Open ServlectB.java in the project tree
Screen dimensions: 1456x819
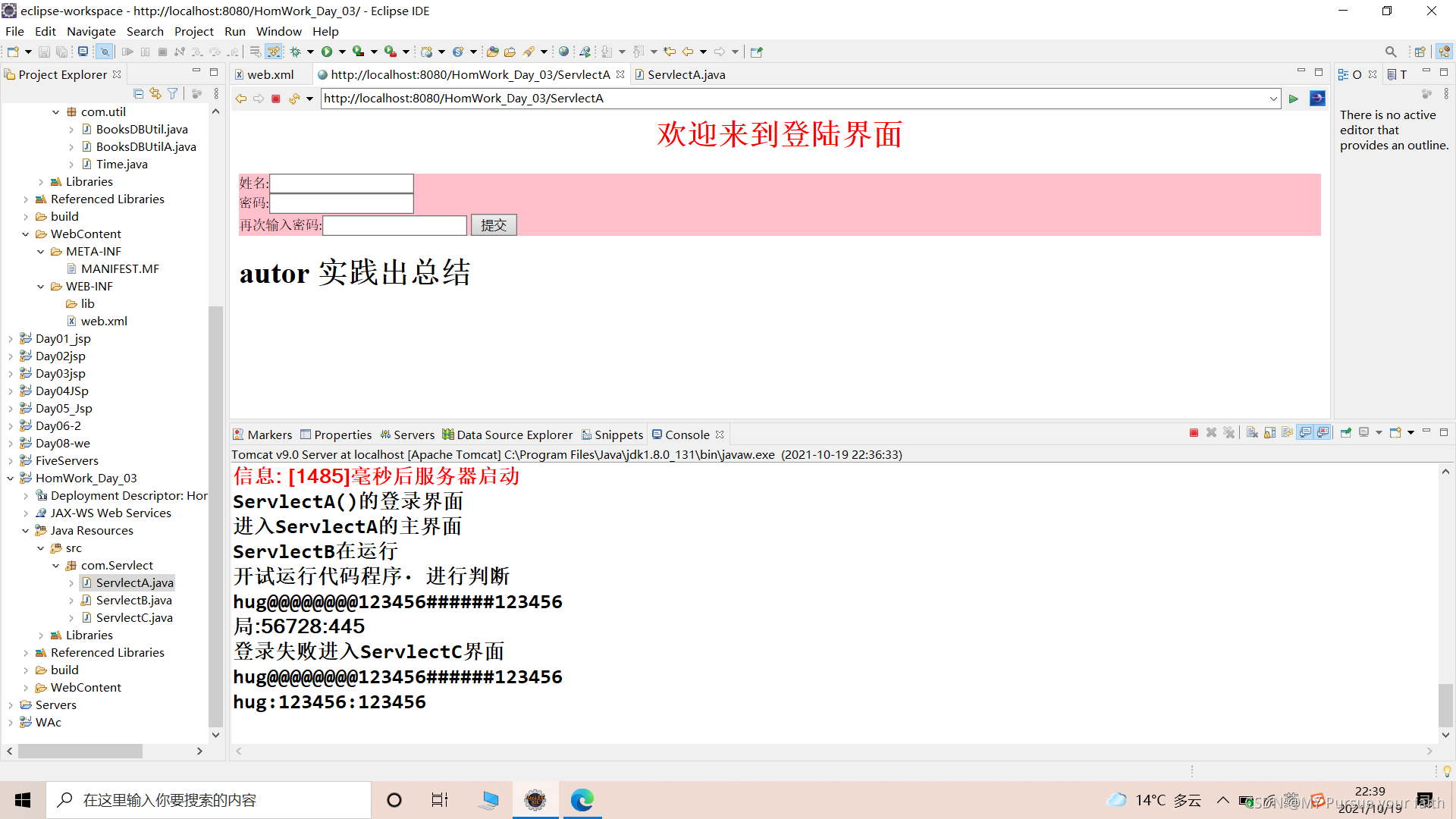pyautogui.click(x=133, y=601)
